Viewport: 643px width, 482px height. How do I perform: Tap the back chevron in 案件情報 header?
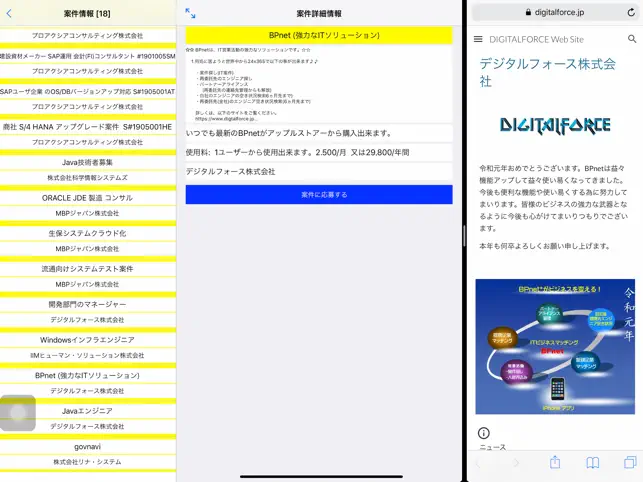coord(9,14)
